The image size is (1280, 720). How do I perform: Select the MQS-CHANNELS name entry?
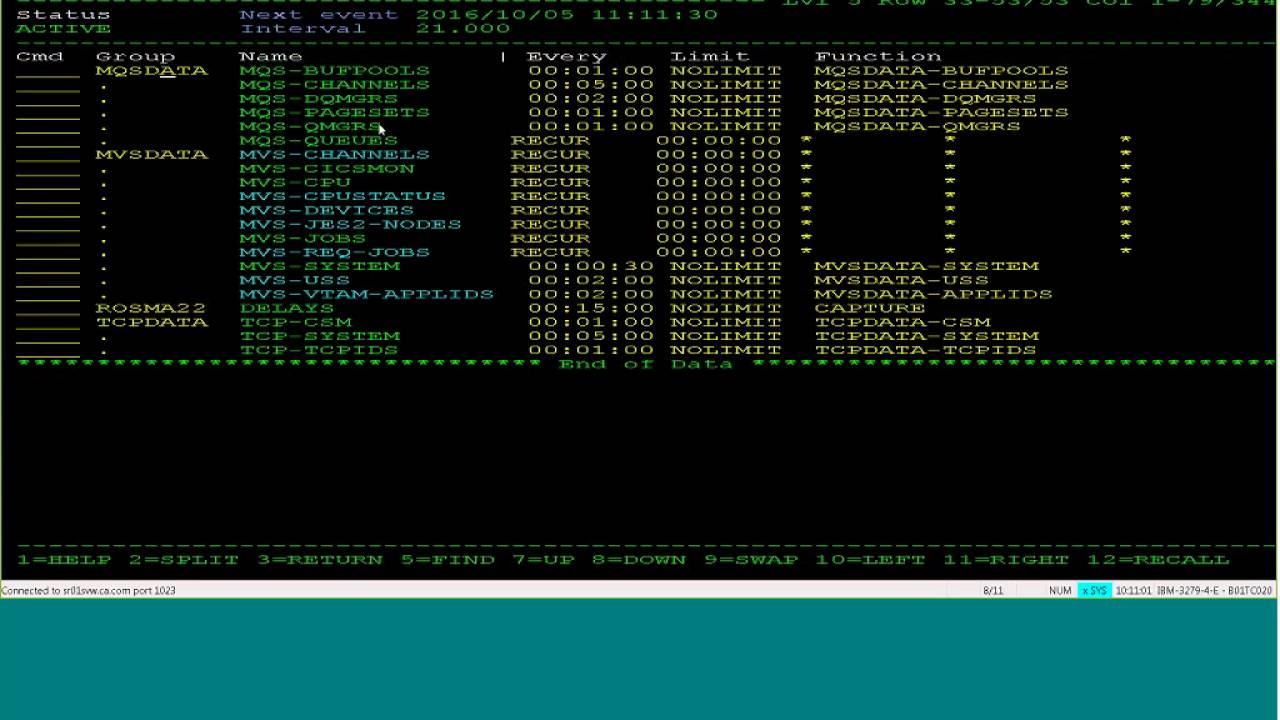coord(335,85)
